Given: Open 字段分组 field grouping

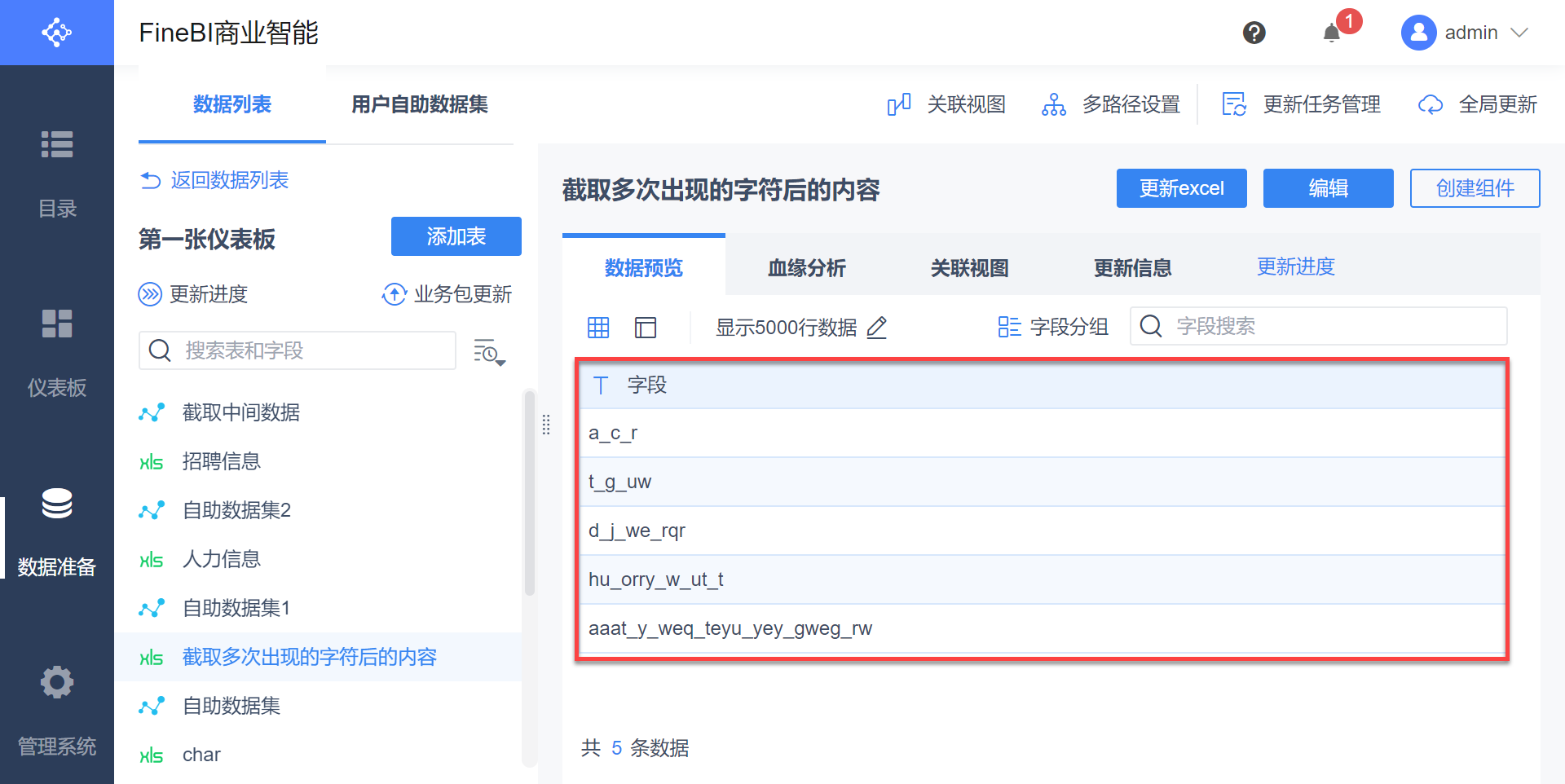Looking at the screenshot, I should [1053, 328].
